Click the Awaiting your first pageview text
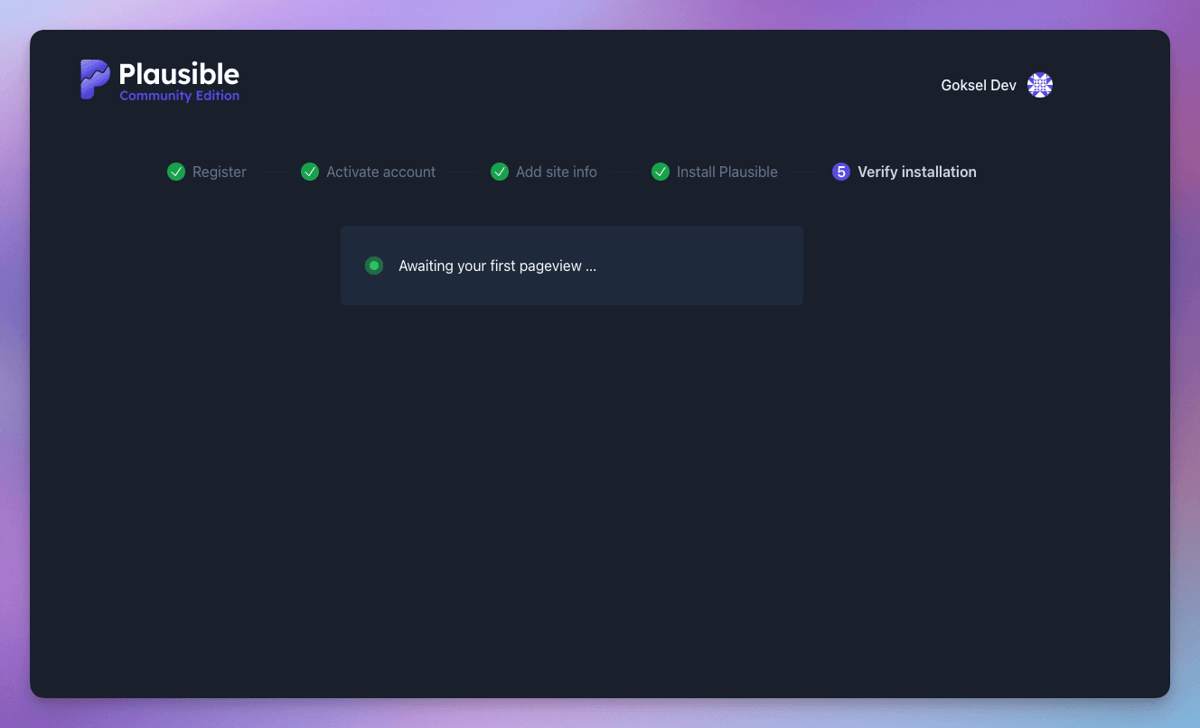This screenshot has height=728, width=1200. pos(497,266)
